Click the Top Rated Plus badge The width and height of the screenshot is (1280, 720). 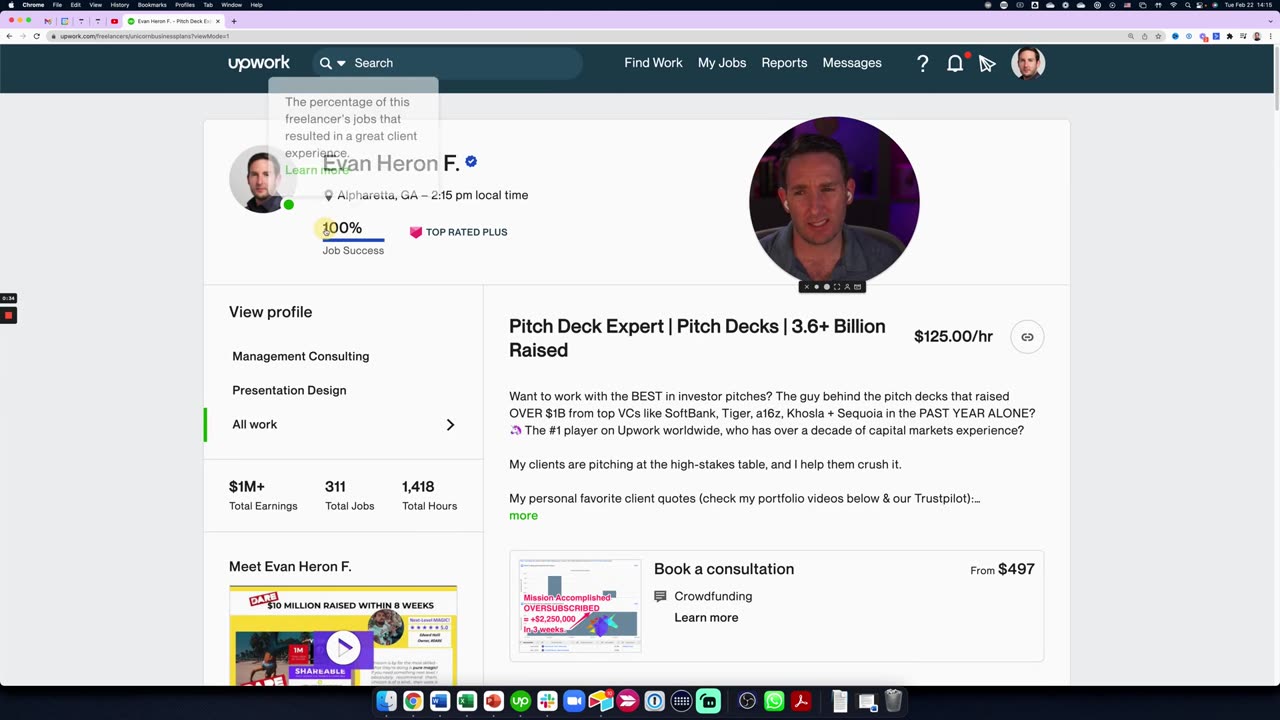coord(458,232)
